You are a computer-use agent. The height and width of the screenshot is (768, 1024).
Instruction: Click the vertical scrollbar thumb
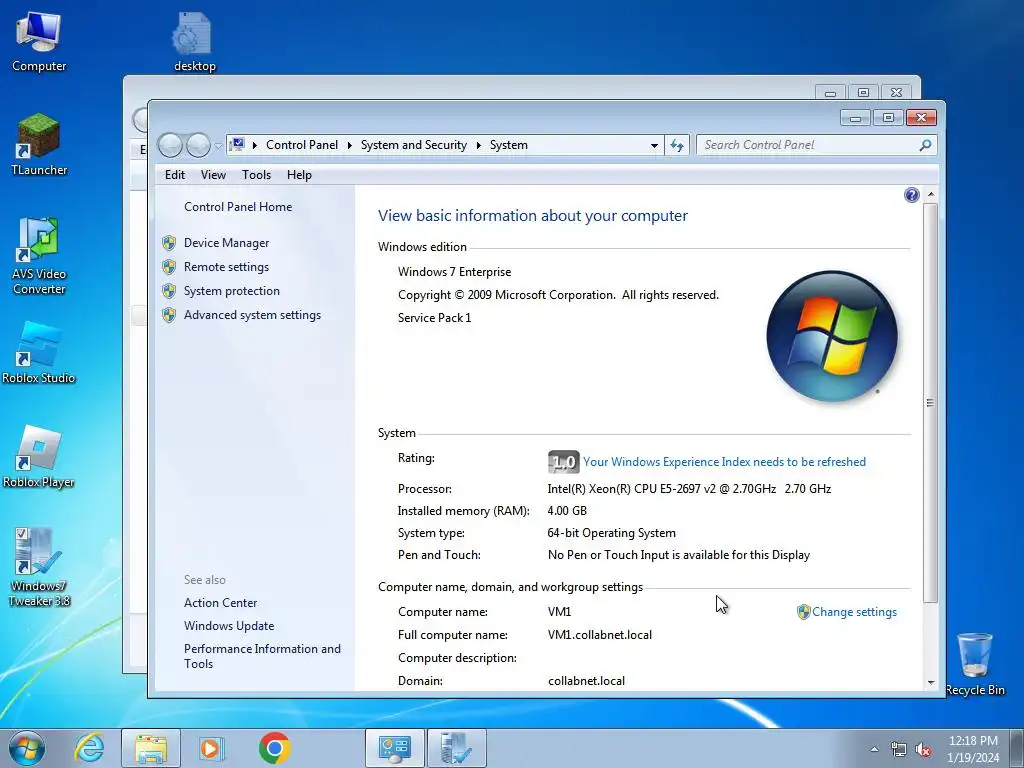tap(931, 402)
